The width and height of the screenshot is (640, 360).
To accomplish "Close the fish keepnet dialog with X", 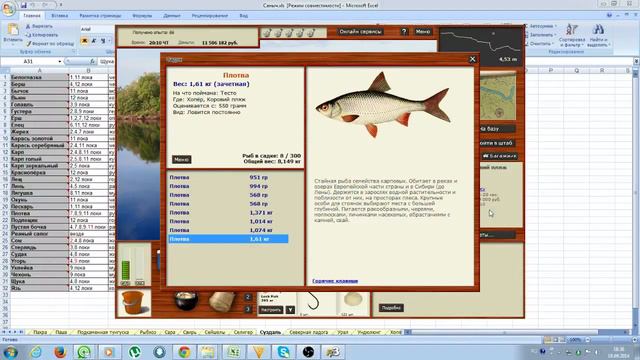I will [x=472, y=59].
